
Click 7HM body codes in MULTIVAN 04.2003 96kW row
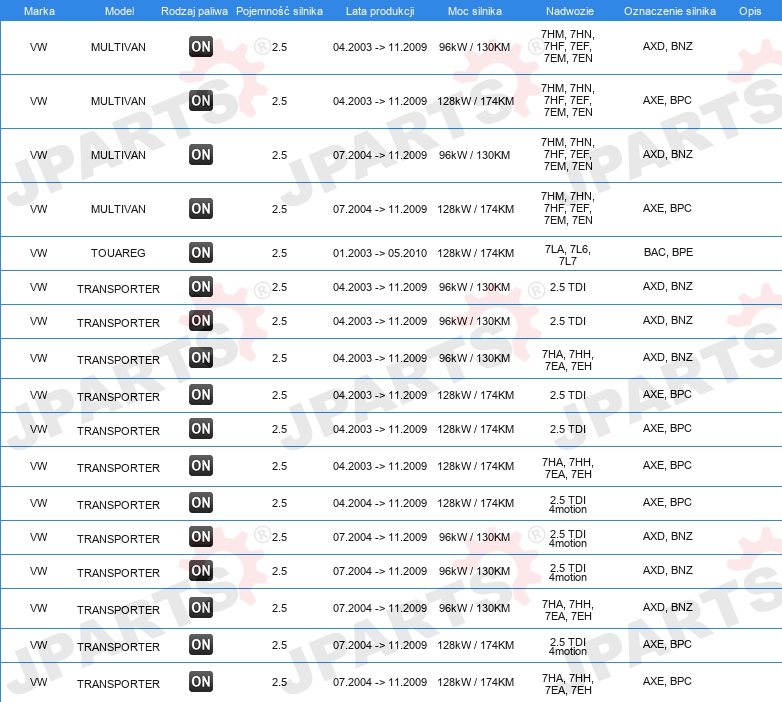568,46
